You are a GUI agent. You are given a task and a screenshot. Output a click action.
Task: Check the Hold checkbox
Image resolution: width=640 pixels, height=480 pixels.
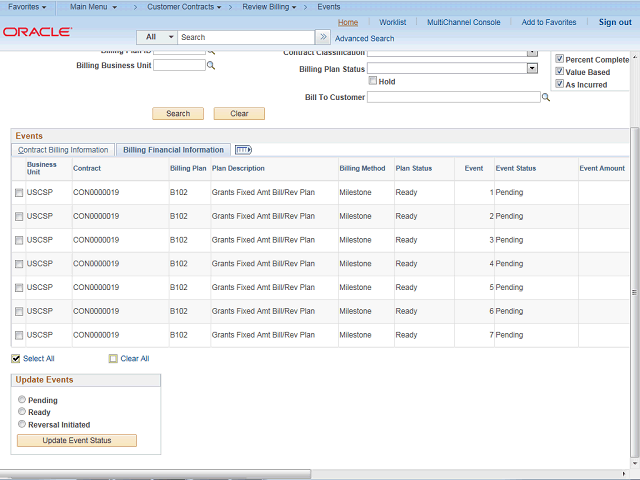(372, 81)
